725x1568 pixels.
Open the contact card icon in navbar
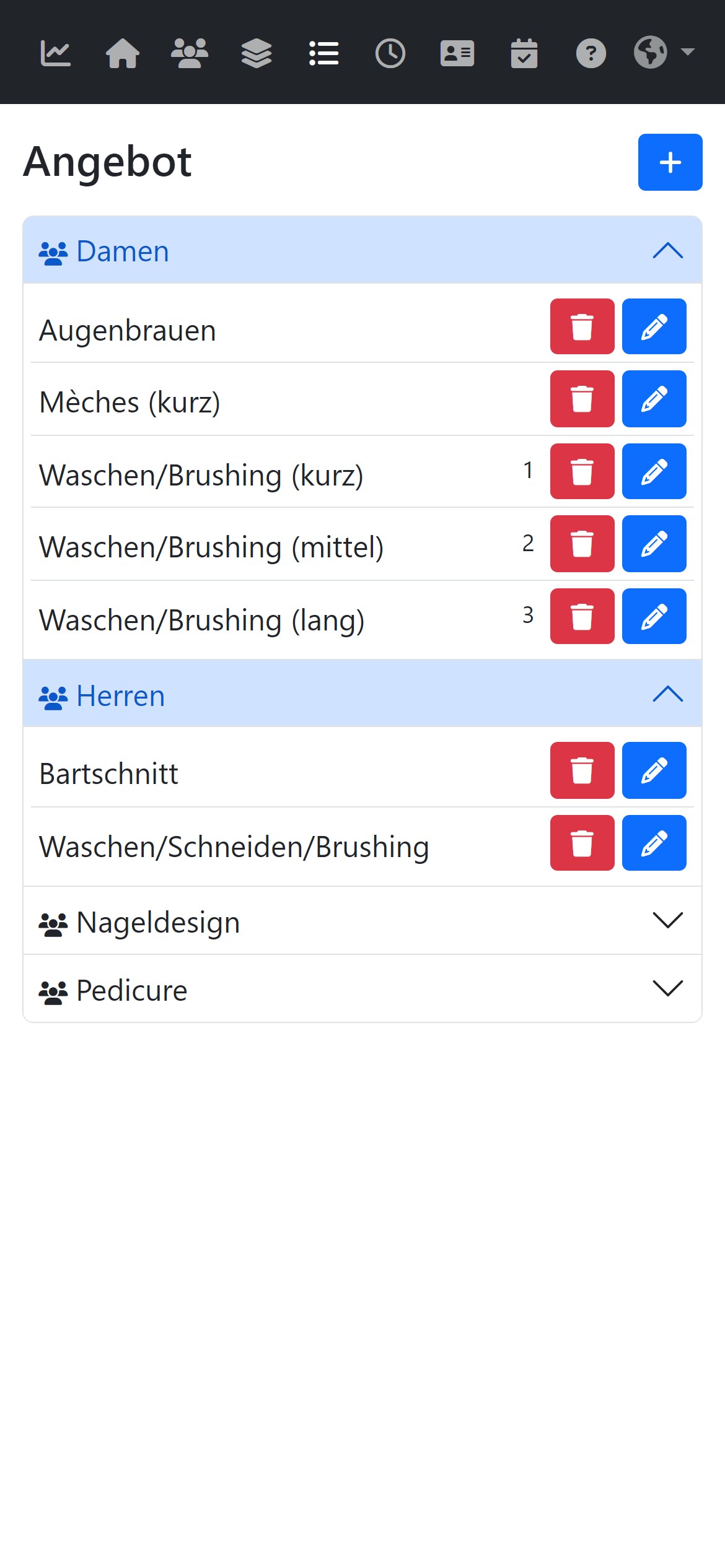pyautogui.click(x=457, y=53)
